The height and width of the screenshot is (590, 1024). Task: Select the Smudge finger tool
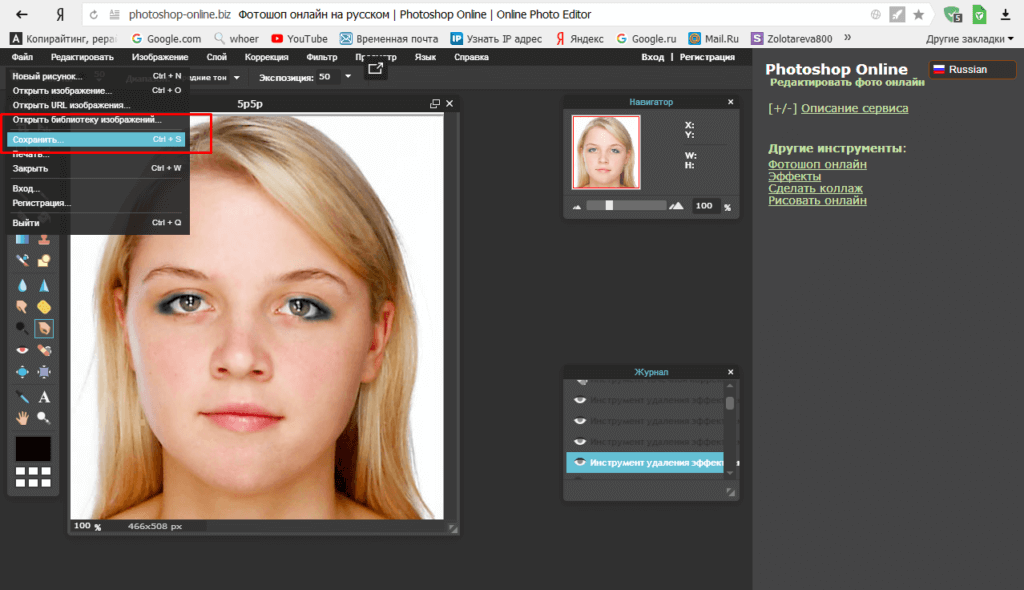(x=22, y=306)
